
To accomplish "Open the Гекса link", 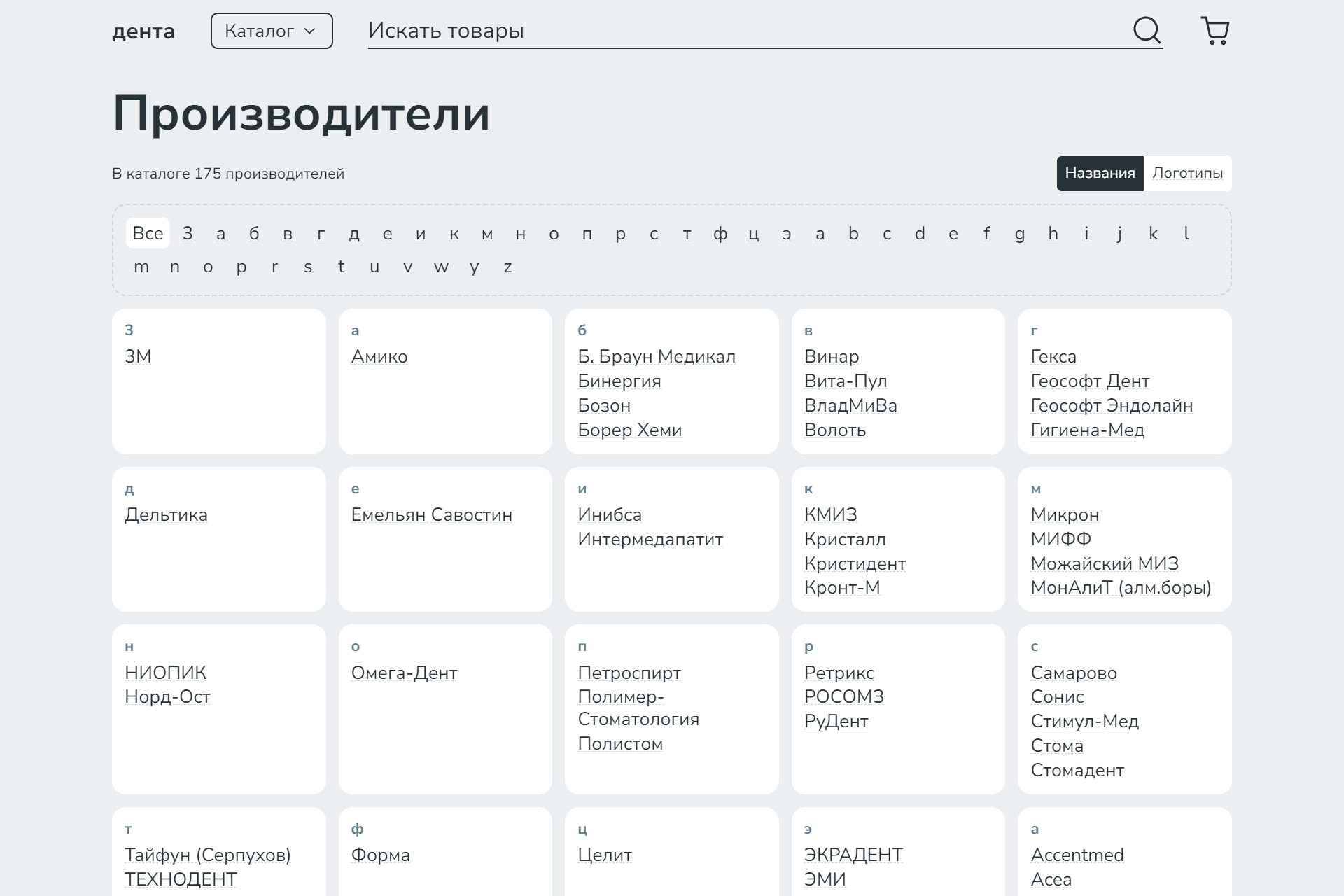I will 1053,356.
